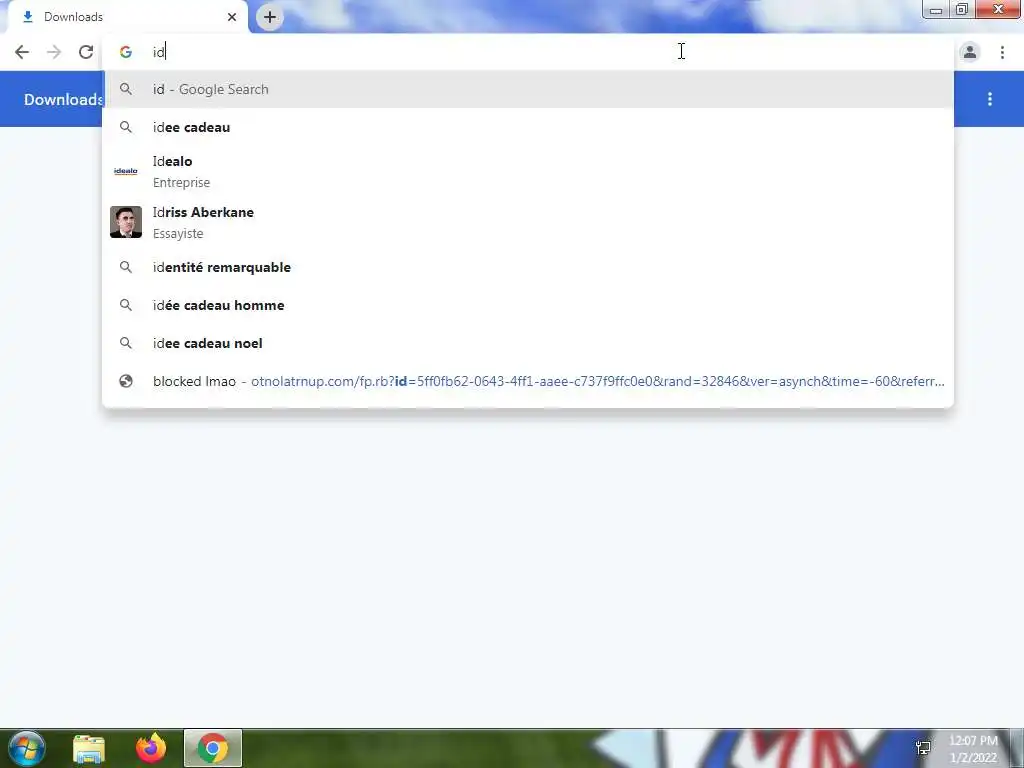Screen dimensions: 1024x768
Task: Minimize the Chrome window
Action: [935, 9]
